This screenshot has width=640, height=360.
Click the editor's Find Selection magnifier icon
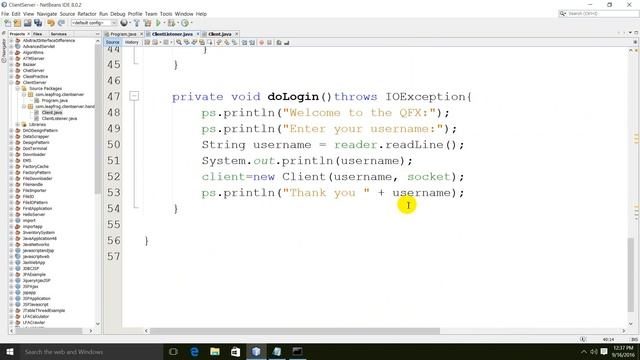pyautogui.click(x=179, y=42)
